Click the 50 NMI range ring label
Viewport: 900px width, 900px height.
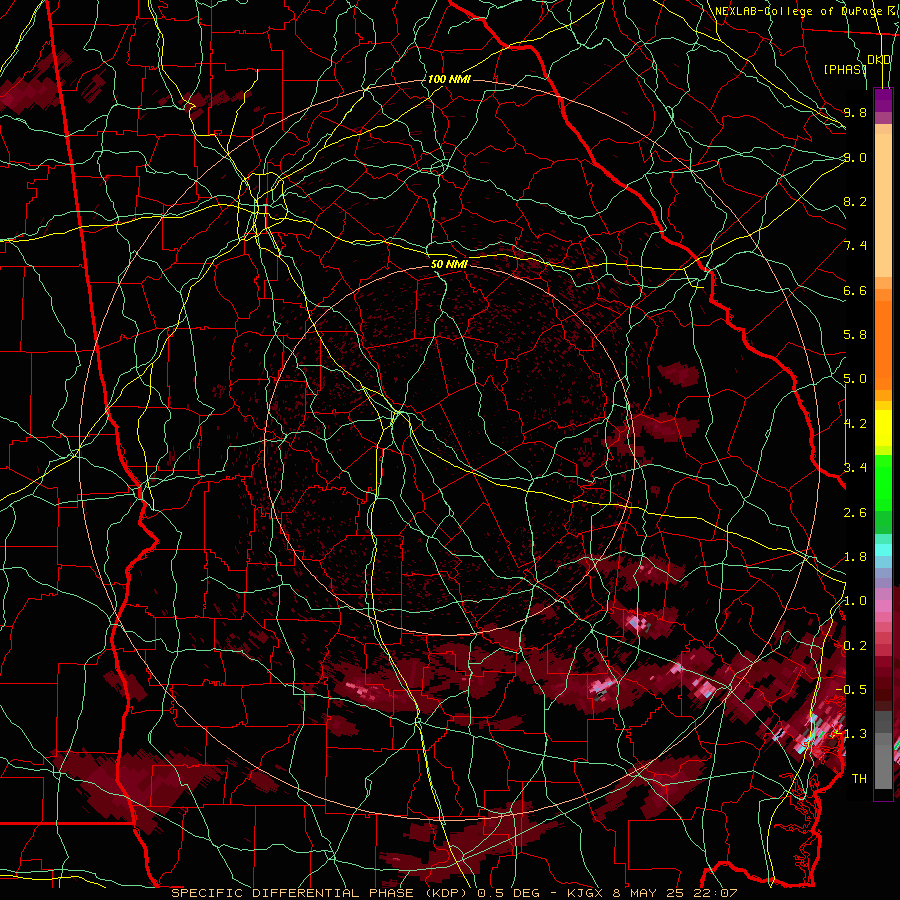449,264
